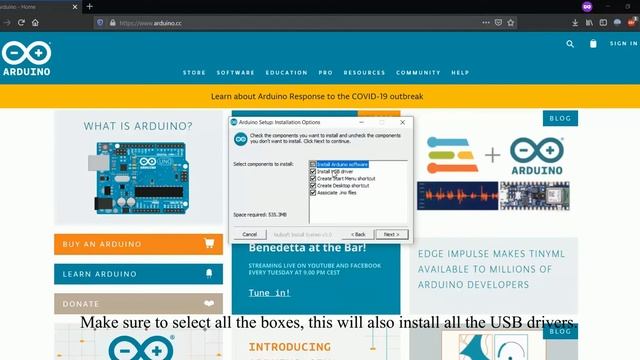Toggle the Create Start Menu shortcut checkbox
The width and height of the screenshot is (640, 360).
[313, 178]
